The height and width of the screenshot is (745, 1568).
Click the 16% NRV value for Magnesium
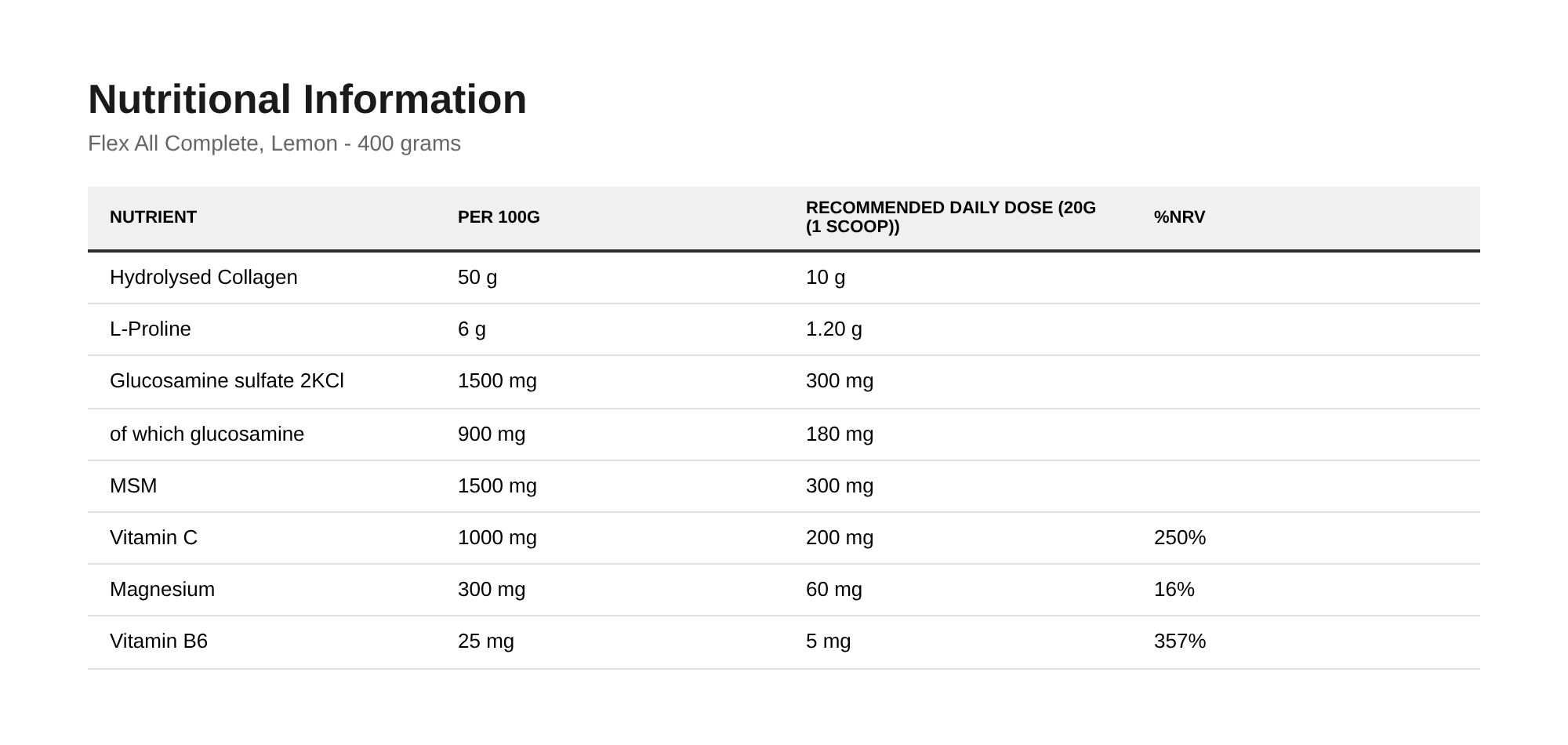(x=1174, y=590)
